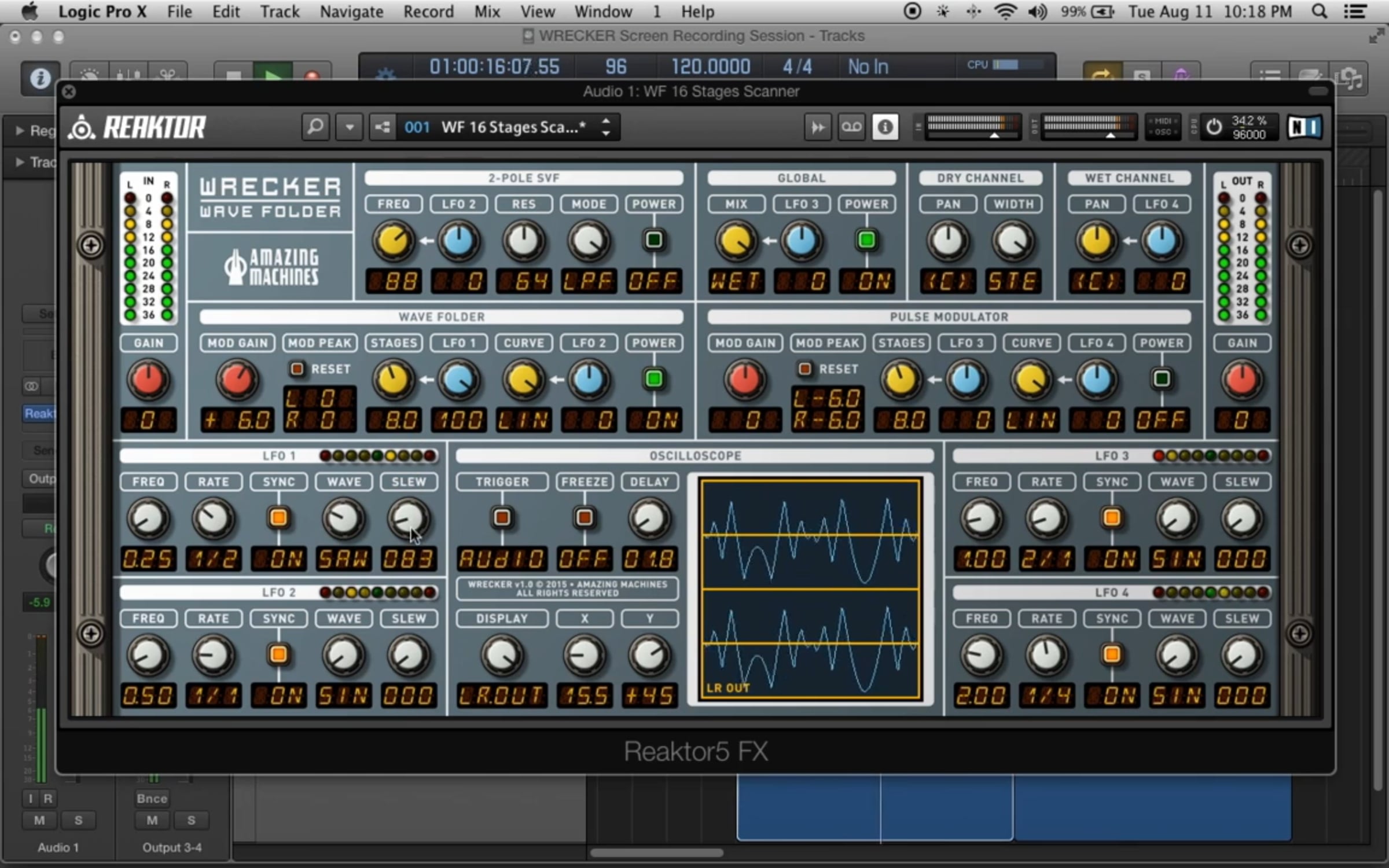Click the Reaktor audio engine power icon
Viewport: 1389px width, 868px height.
coord(1214,127)
